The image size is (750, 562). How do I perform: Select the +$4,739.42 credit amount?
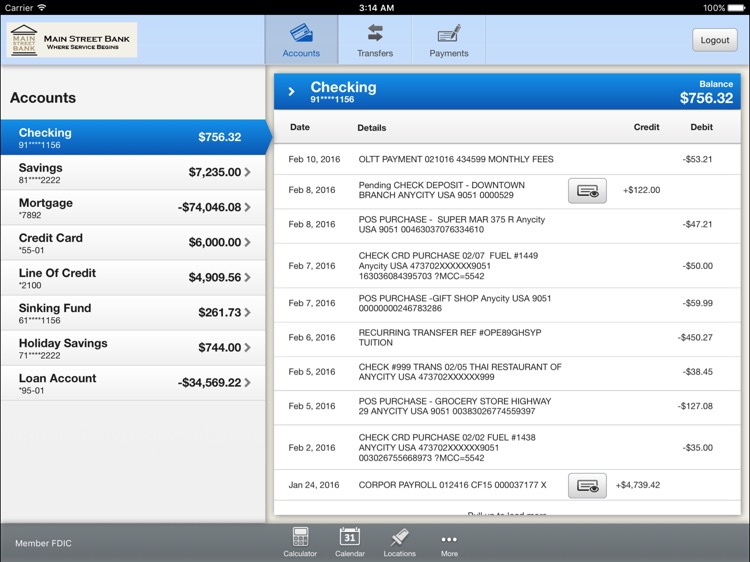coord(638,485)
